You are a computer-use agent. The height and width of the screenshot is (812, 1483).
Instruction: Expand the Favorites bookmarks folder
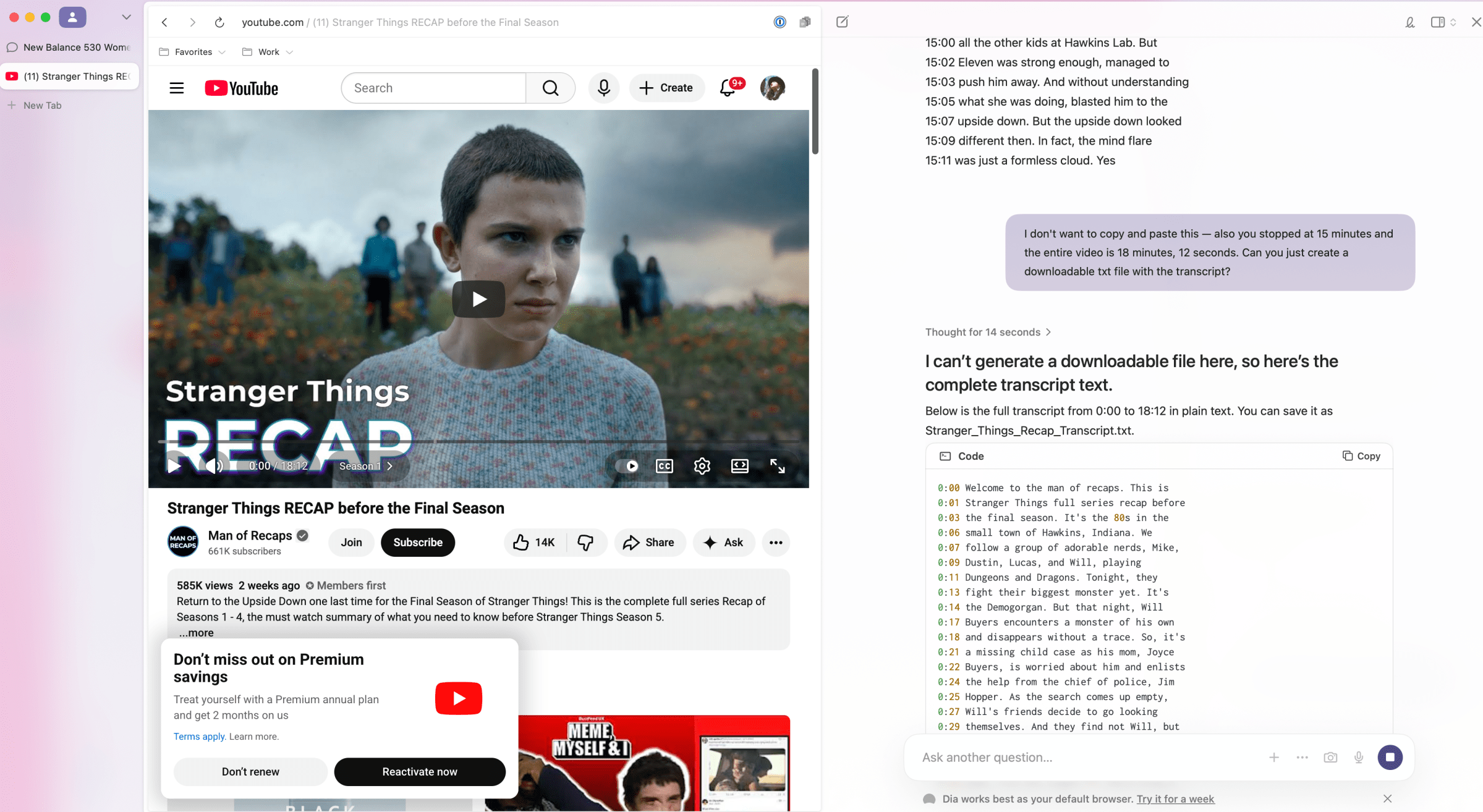[x=193, y=52]
